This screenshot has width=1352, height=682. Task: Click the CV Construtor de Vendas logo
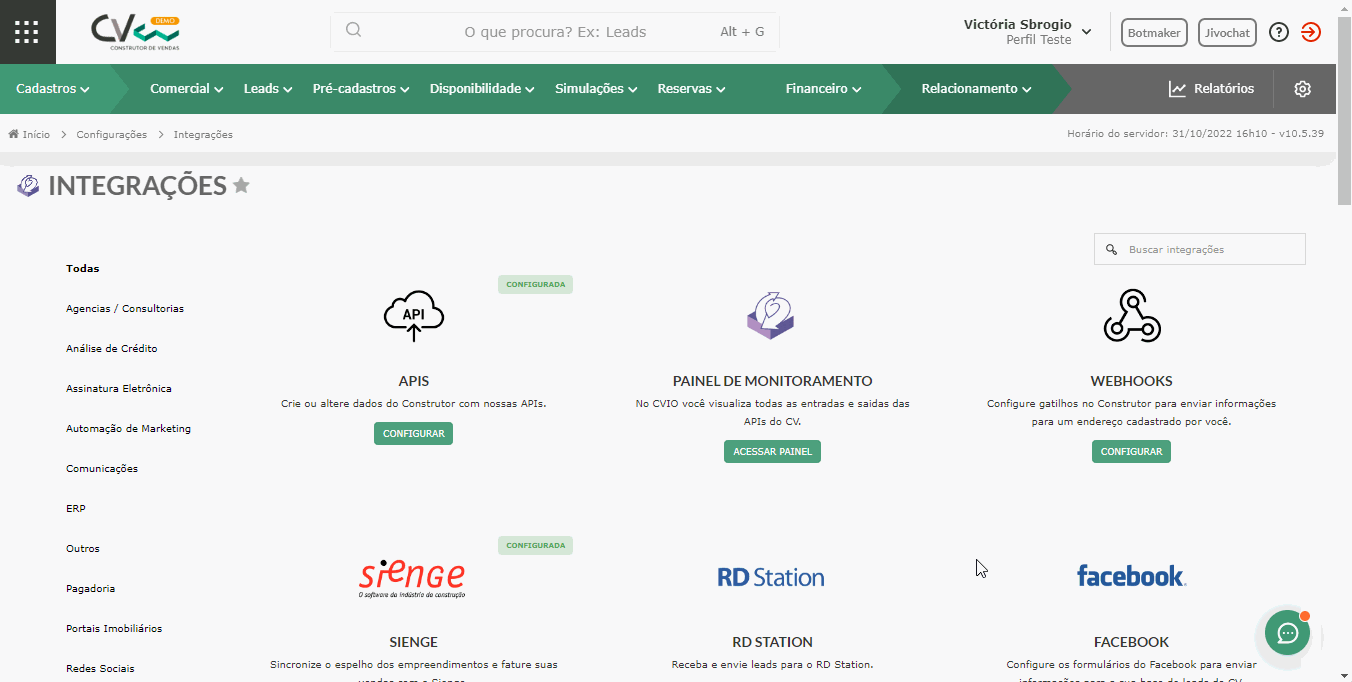coord(135,32)
